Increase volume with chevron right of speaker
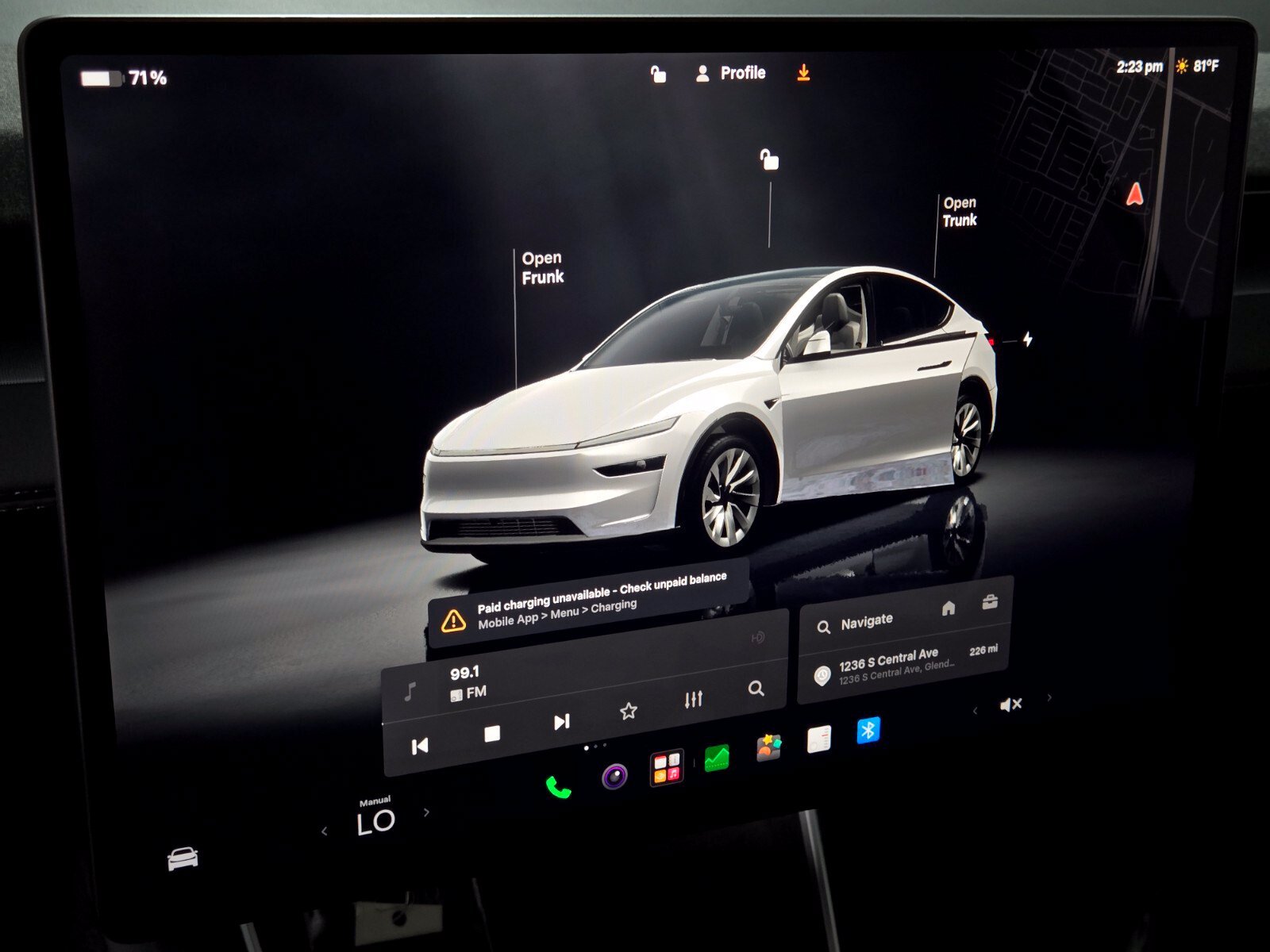1270x952 pixels. tap(1049, 697)
